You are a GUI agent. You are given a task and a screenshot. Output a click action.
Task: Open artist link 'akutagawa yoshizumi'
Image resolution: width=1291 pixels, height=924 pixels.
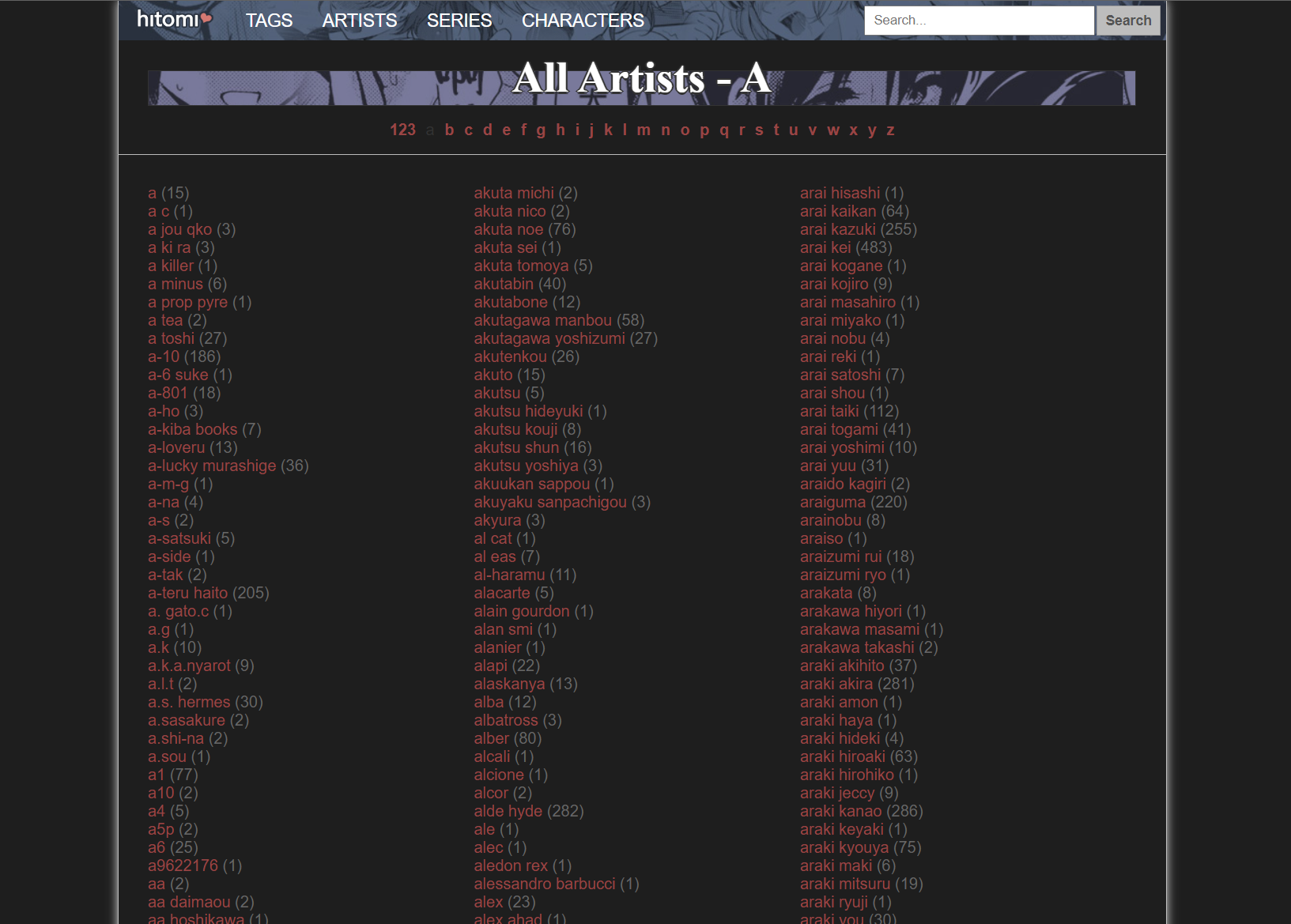pos(549,339)
